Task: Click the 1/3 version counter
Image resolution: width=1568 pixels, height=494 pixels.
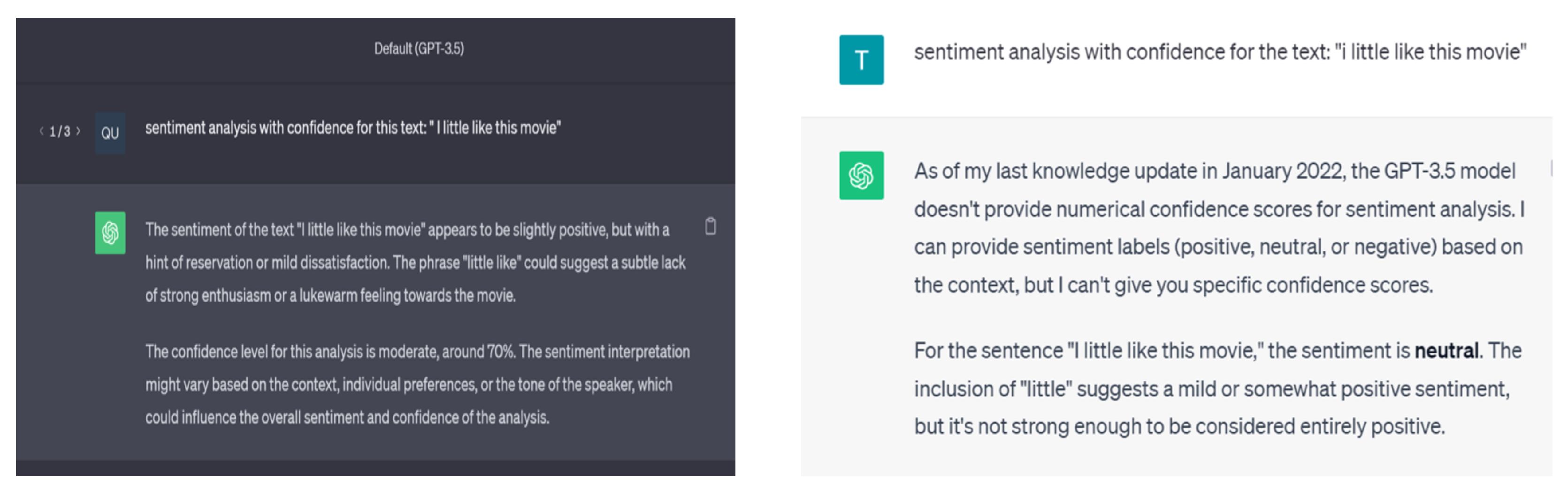Action: click(x=60, y=131)
